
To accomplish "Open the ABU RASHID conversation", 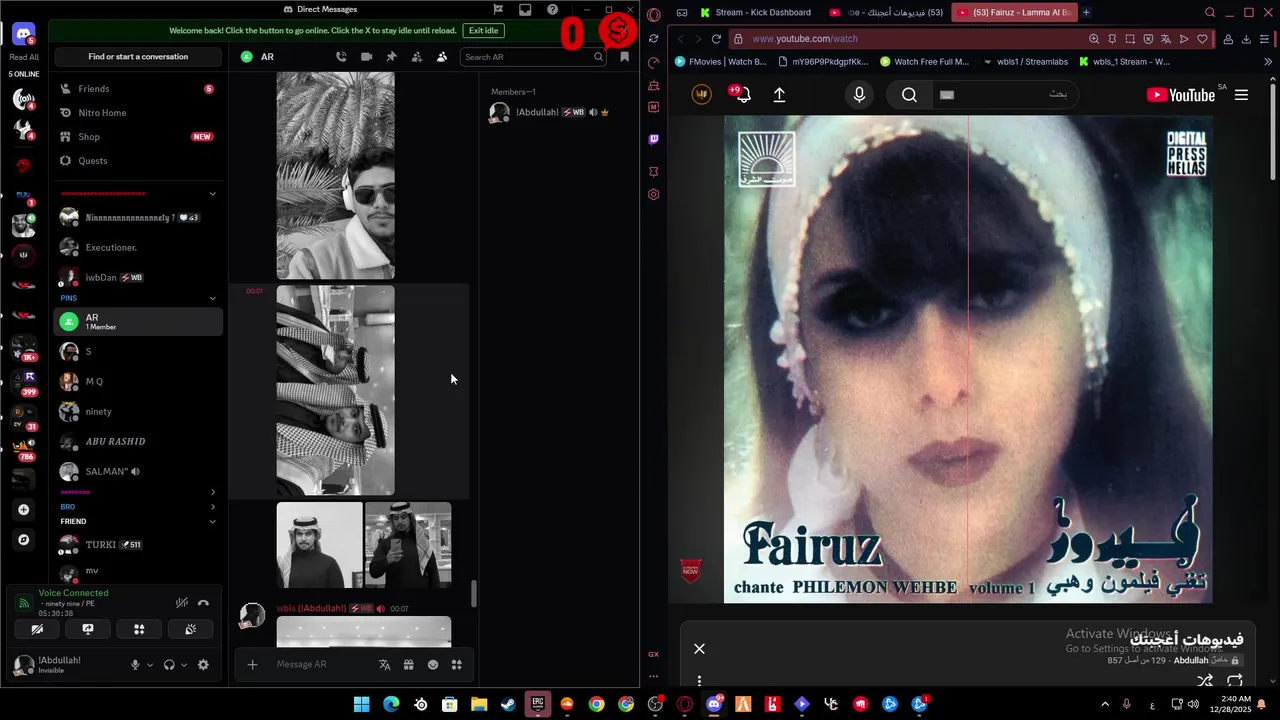I will click(x=138, y=441).
